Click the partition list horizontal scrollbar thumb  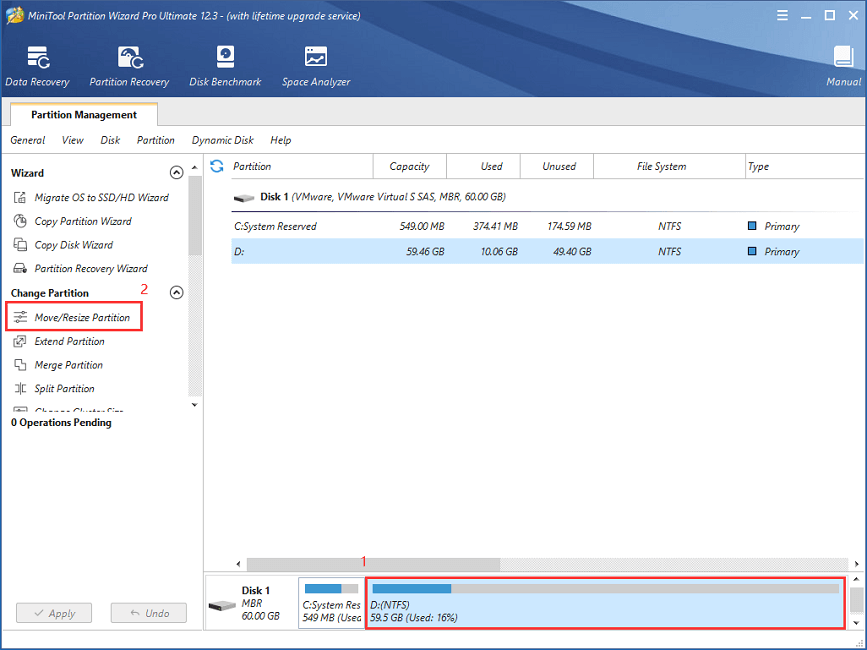(373, 564)
